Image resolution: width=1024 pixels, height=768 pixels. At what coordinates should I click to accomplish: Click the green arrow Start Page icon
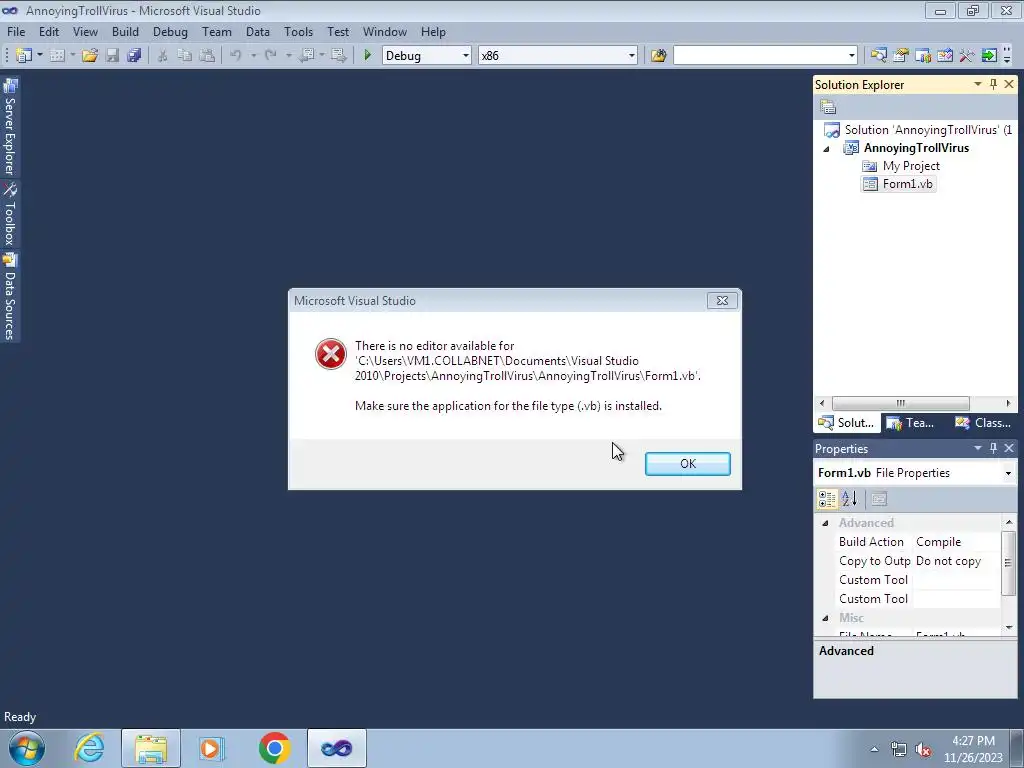(x=989, y=56)
